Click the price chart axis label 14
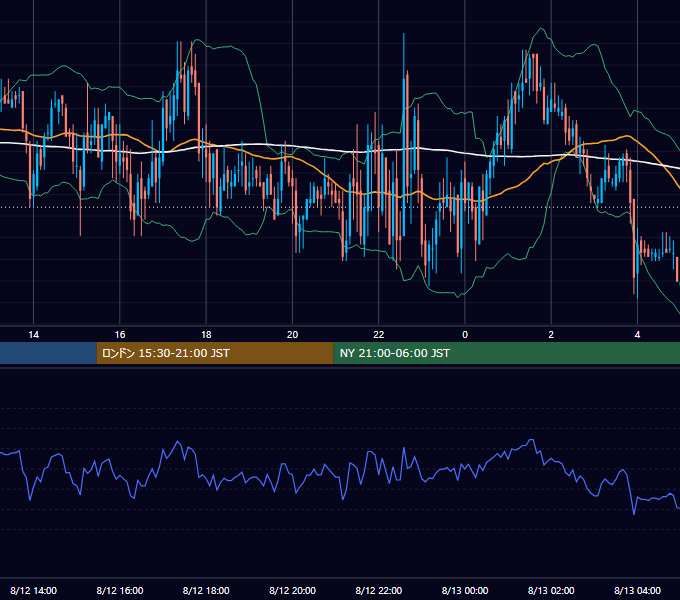Screen dimensions: 680x600 click(33, 335)
